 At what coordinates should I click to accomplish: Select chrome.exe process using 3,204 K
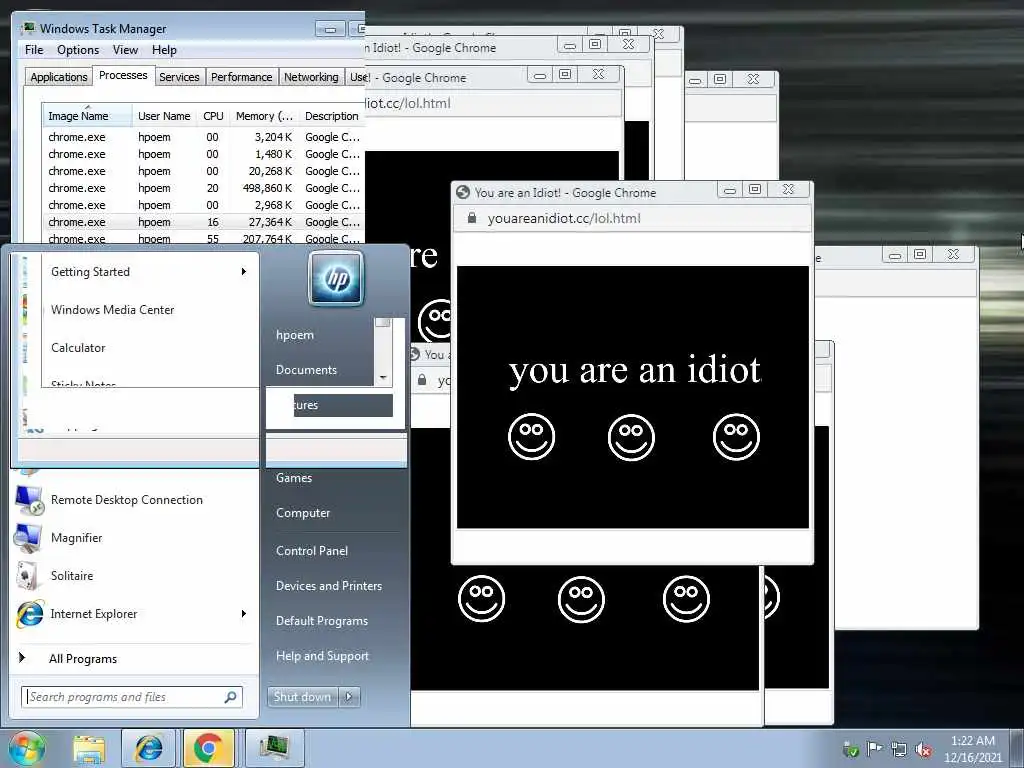[x=203, y=137]
